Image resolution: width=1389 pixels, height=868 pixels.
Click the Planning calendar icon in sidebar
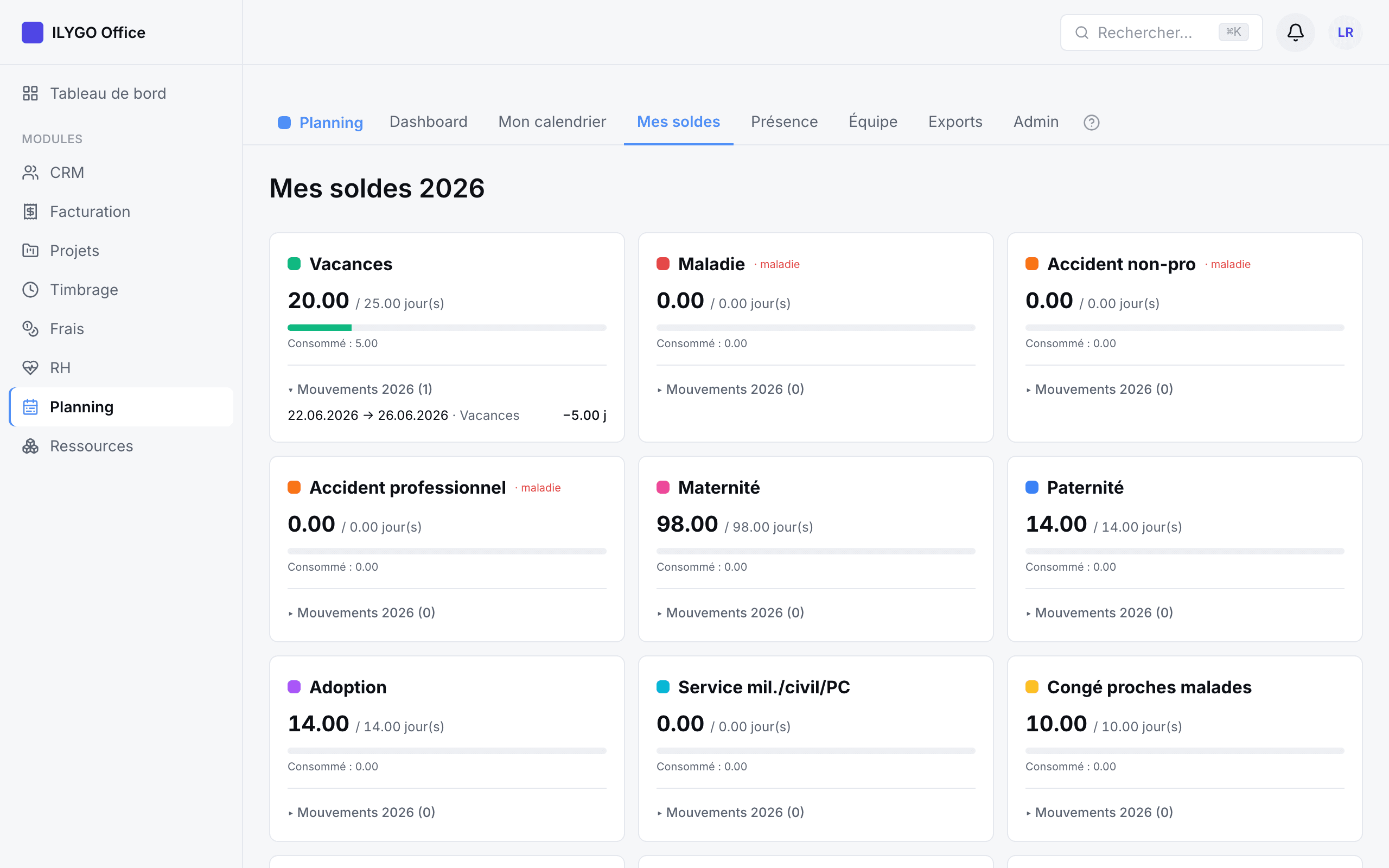[30, 407]
